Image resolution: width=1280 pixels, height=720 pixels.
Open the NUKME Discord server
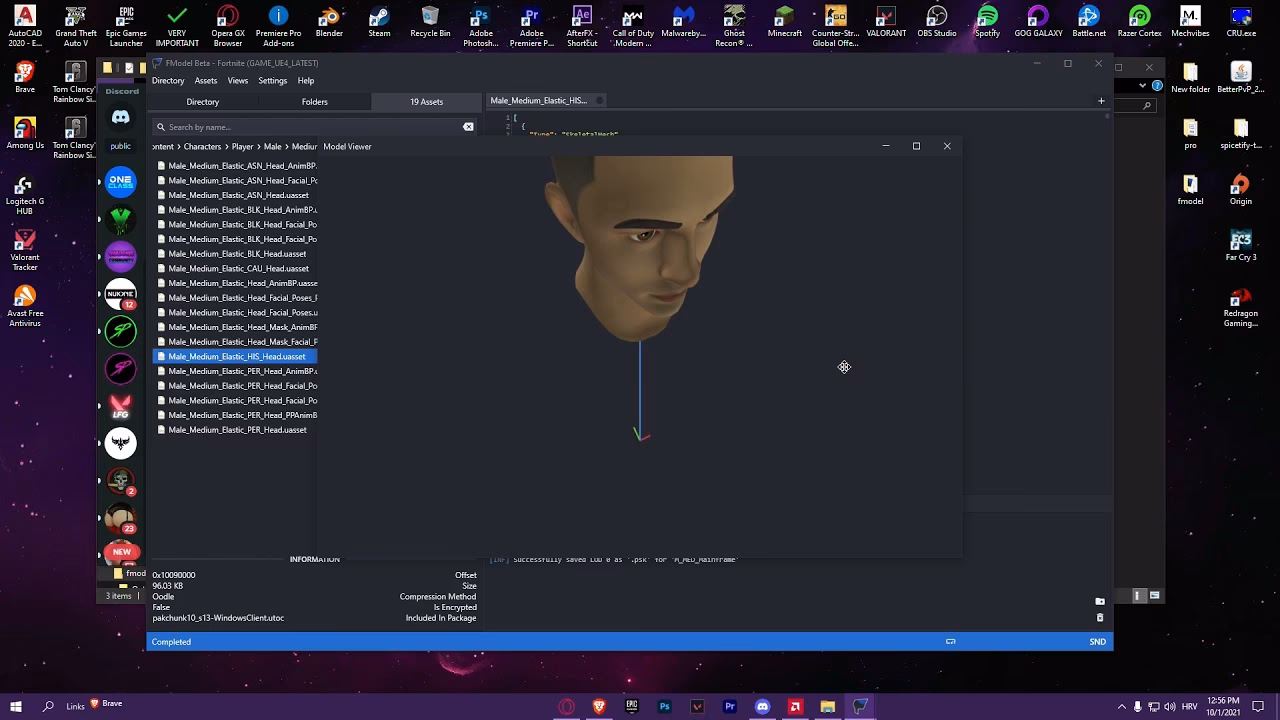pos(121,294)
